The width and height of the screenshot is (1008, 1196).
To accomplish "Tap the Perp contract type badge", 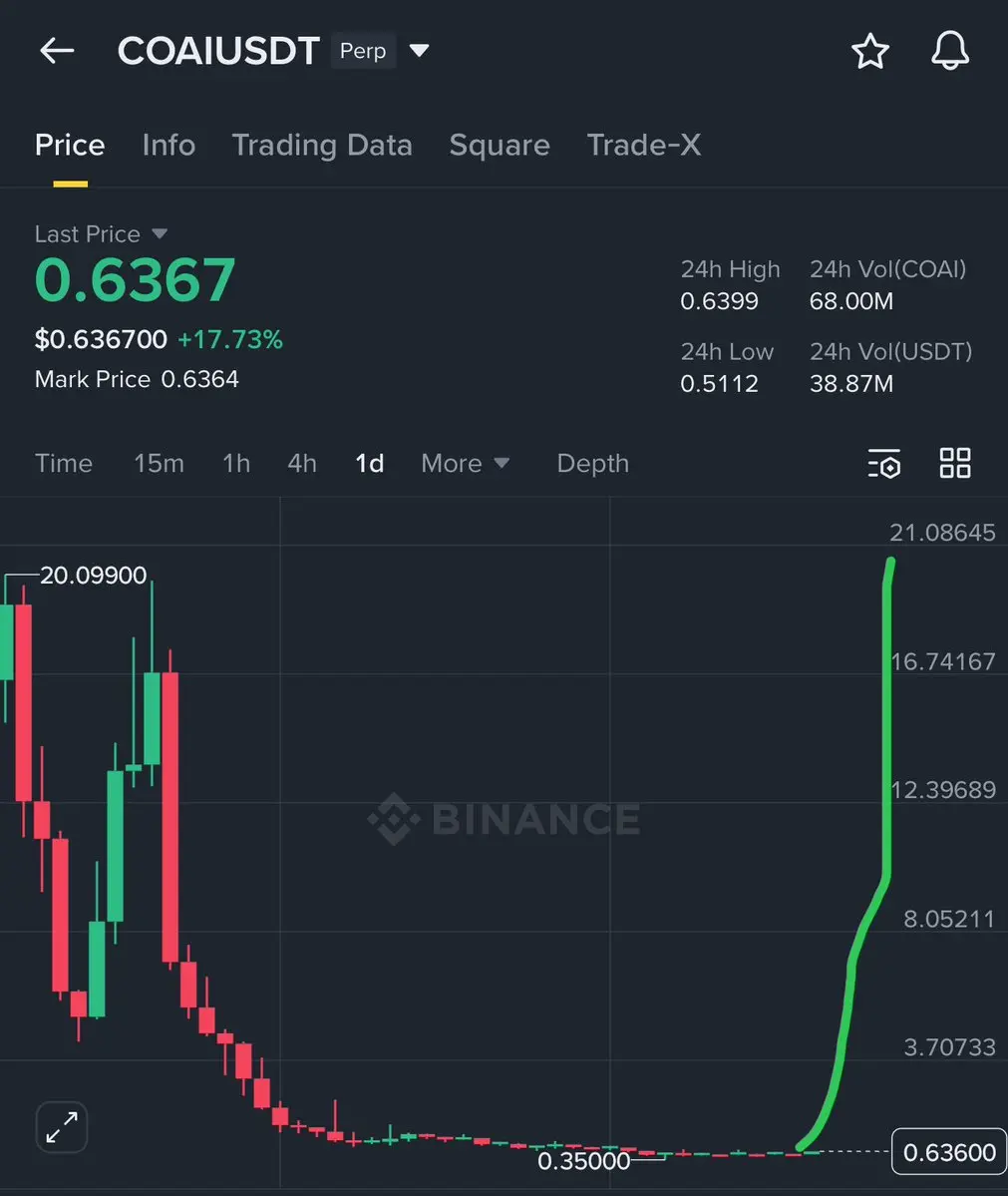I will [x=363, y=51].
